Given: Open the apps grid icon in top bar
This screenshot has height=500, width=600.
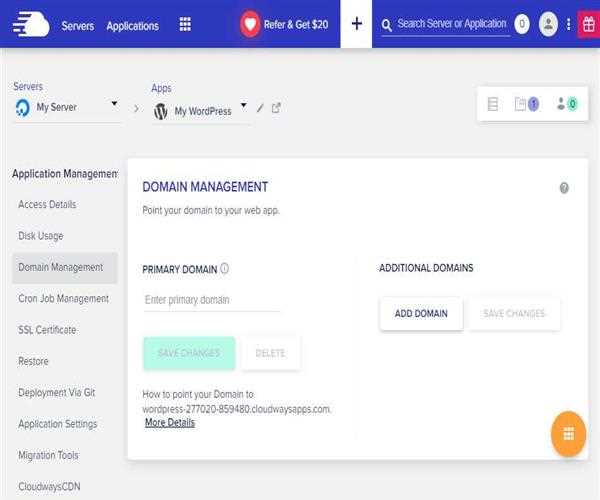Looking at the screenshot, I should click(185, 24).
